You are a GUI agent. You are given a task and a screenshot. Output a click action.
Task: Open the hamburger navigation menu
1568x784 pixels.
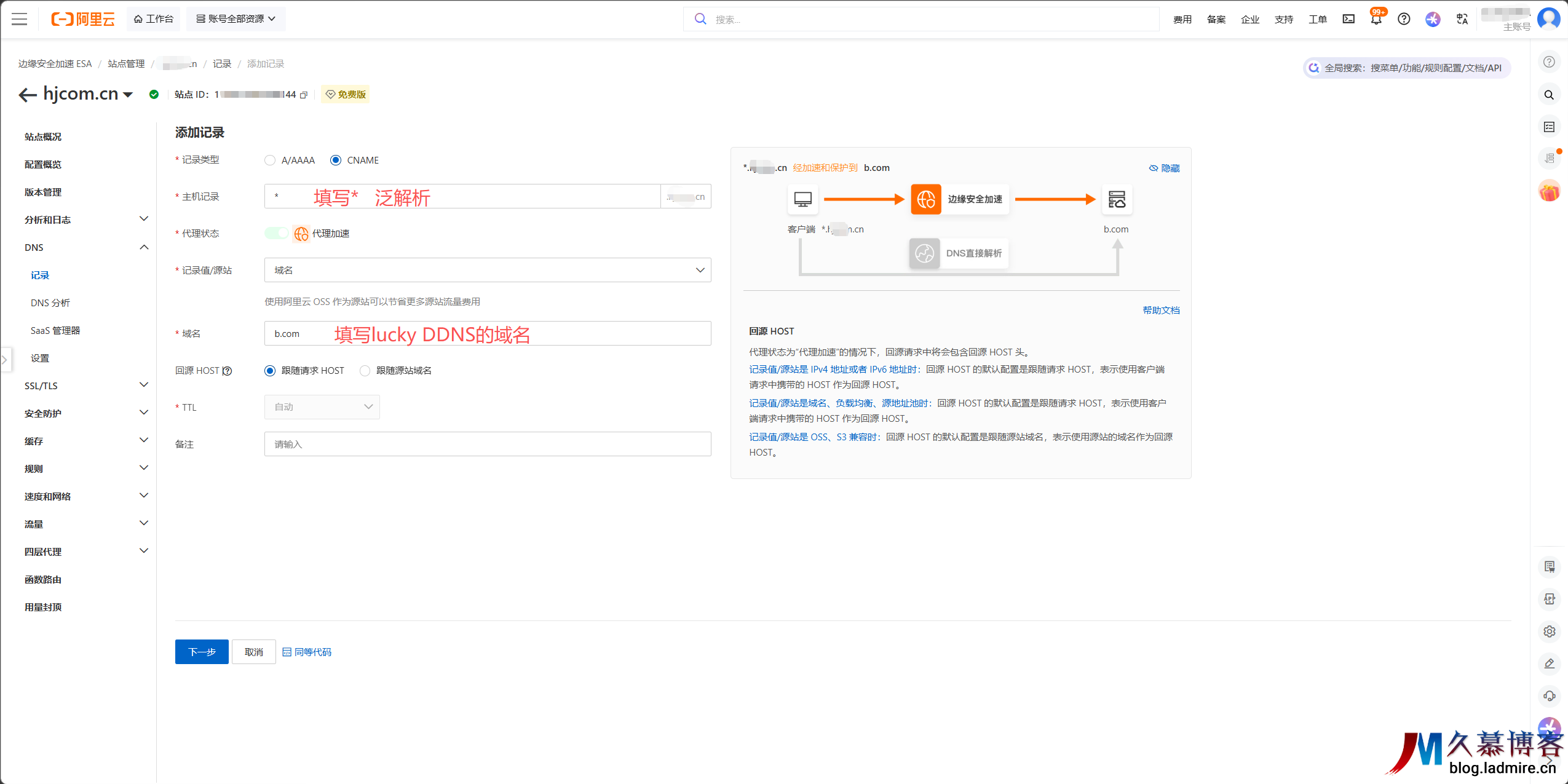point(20,19)
